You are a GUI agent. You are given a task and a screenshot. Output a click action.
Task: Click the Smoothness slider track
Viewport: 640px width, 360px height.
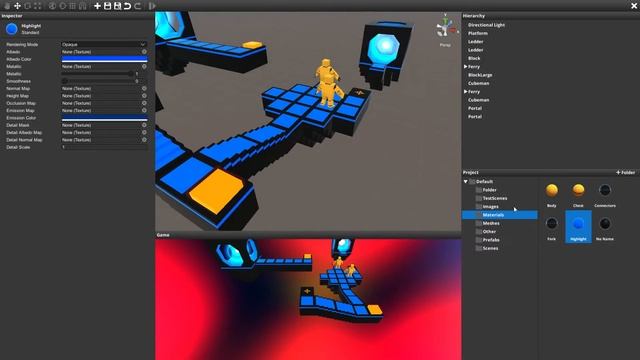[97, 81]
